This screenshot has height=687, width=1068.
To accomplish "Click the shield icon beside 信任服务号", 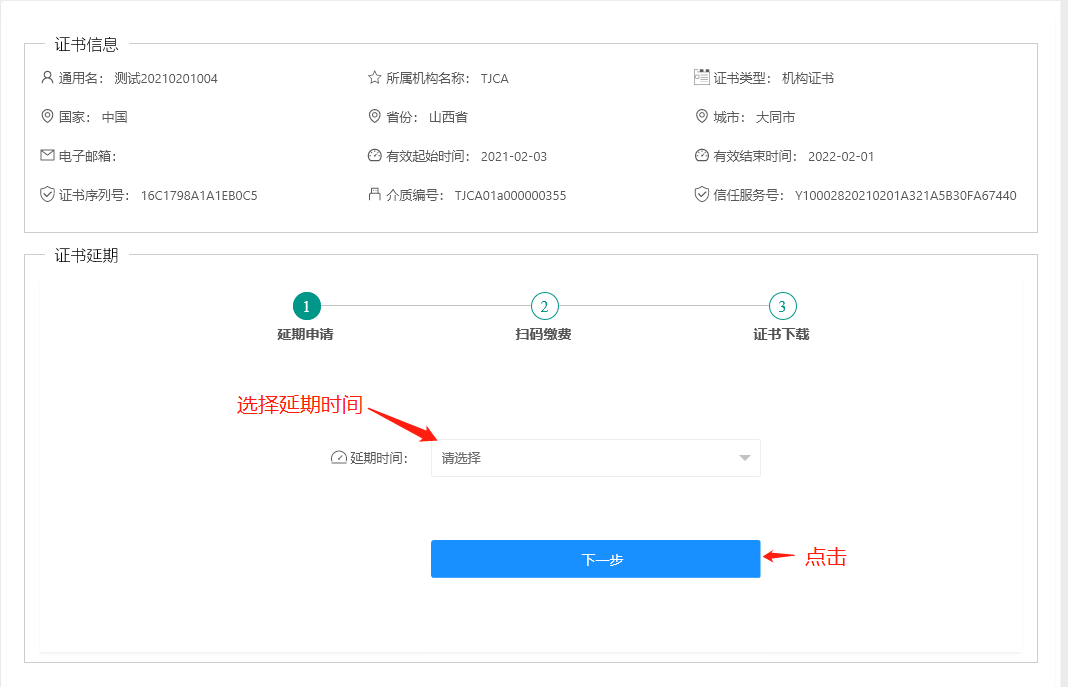I will coord(702,194).
